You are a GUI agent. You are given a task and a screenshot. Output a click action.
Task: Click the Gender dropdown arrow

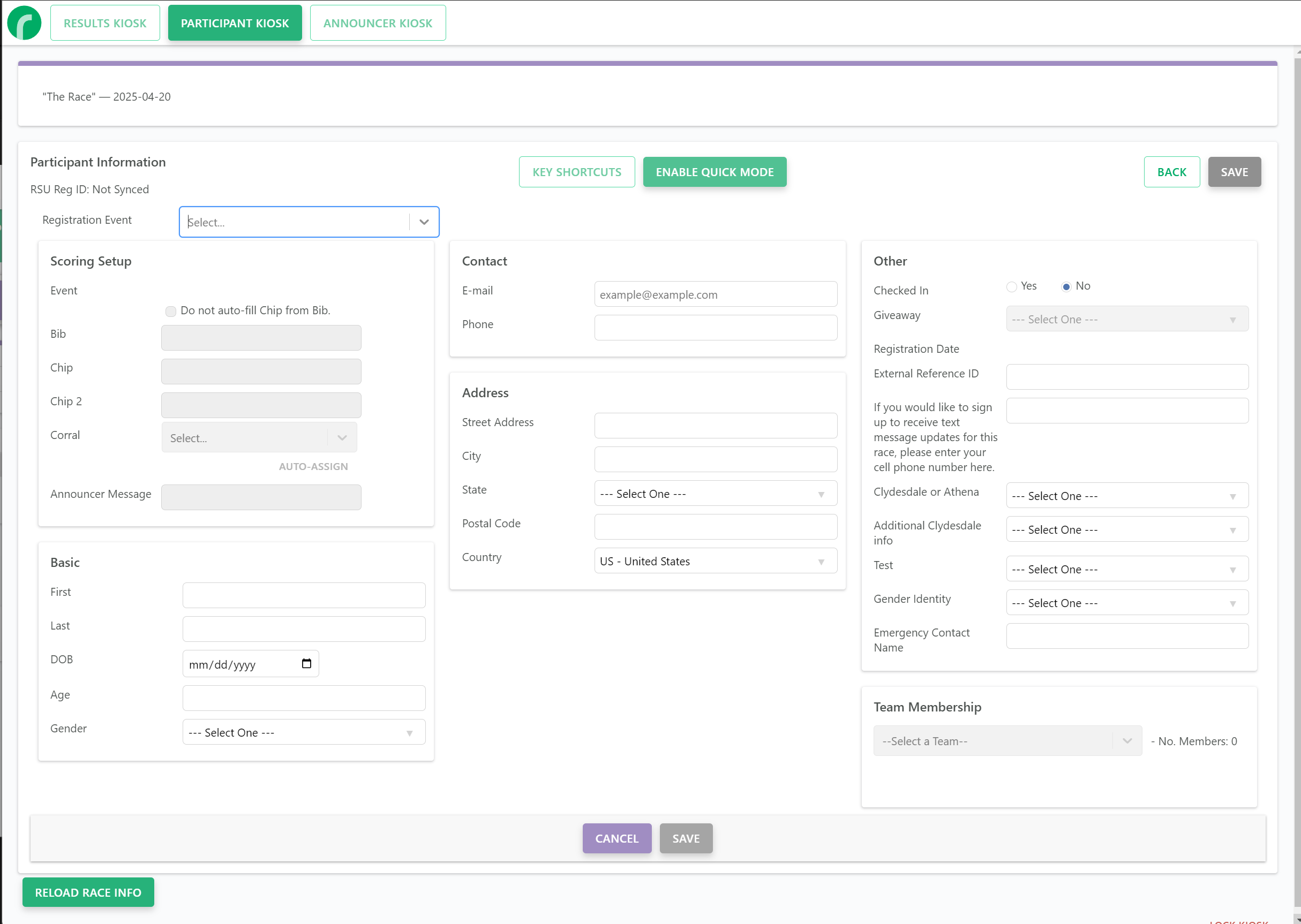409,733
